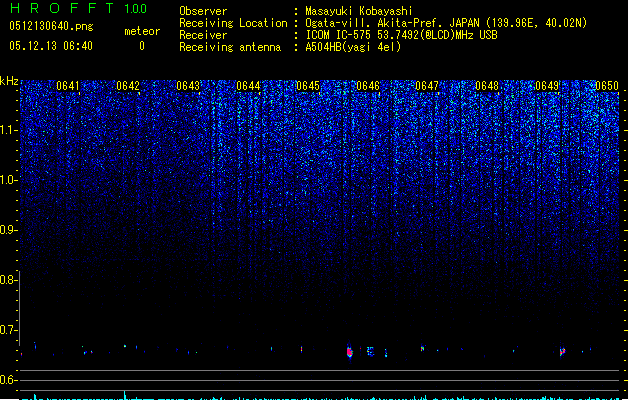The height and width of the screenshot is (400, 629).
Task: Click the 'Receiver' field label
Action: coord(203,35)
